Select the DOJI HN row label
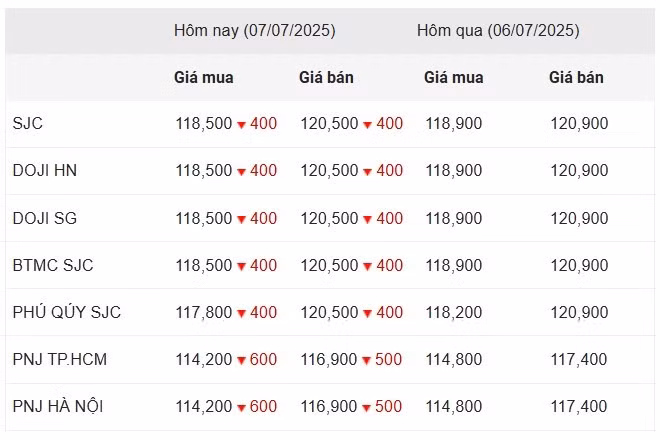Image resolution: width=660 pixels, height=440 pixels. (x=45, y=171)
